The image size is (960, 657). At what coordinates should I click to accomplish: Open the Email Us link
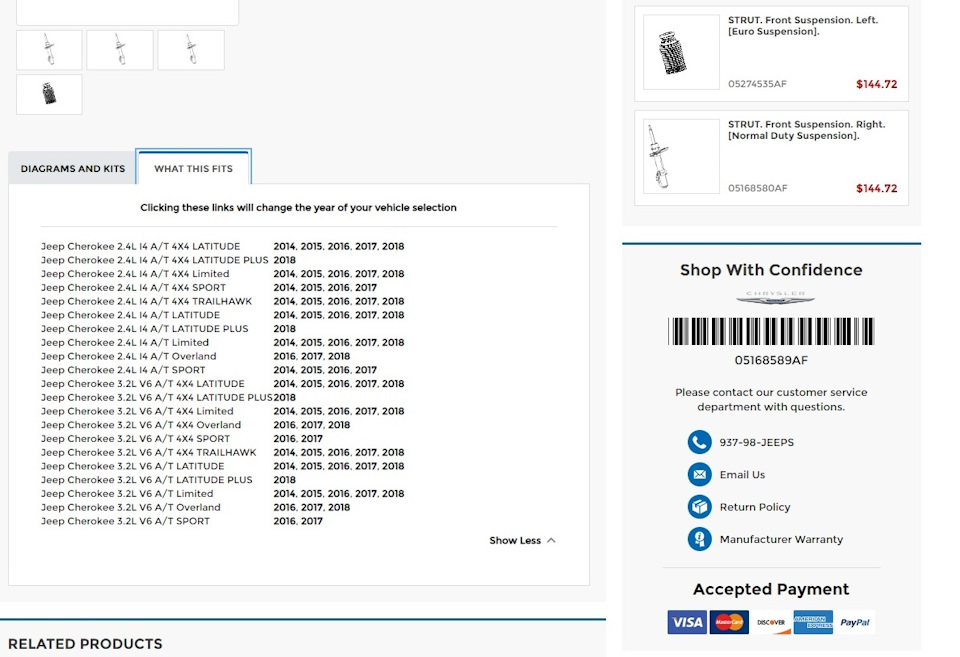742,475
